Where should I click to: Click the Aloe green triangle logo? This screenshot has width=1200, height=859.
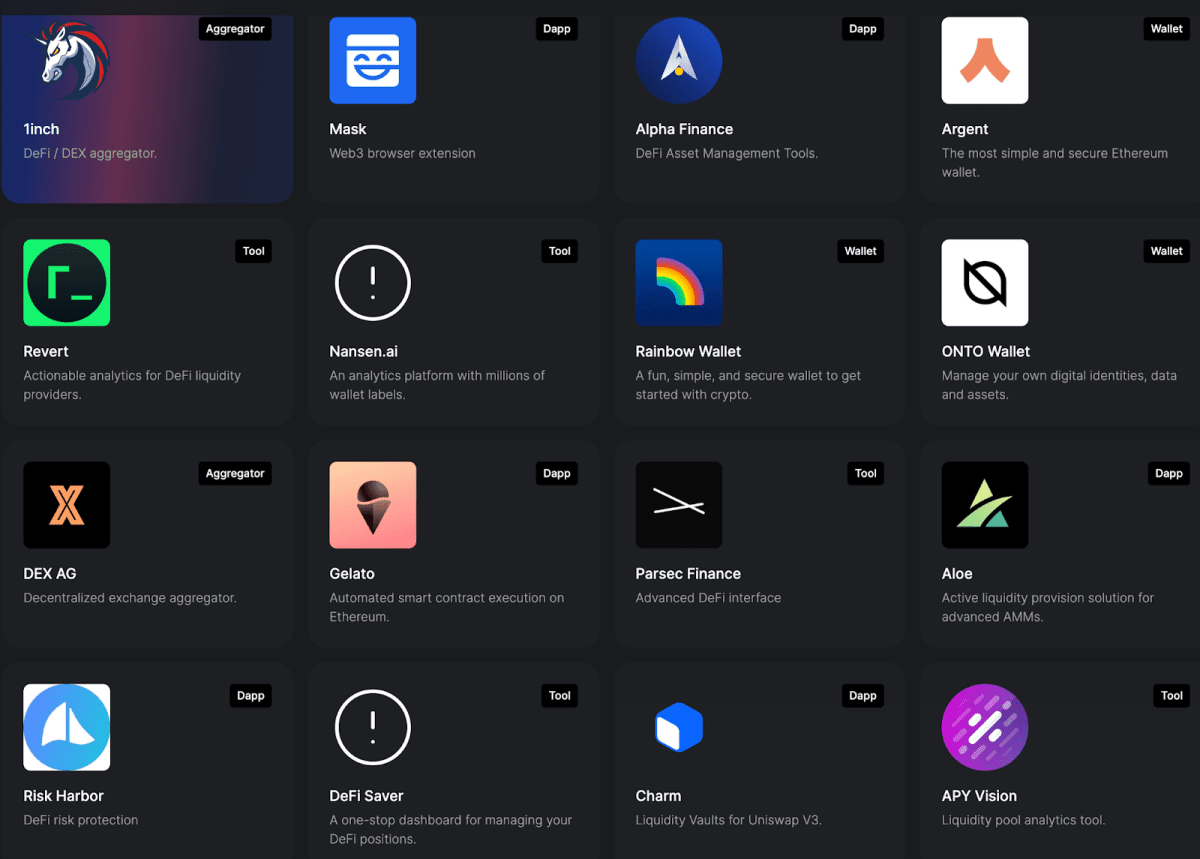click(985, 504)
